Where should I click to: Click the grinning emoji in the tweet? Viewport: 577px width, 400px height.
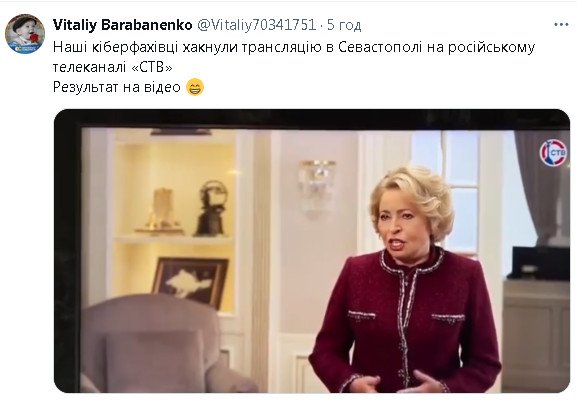click(x=195, y=87)
